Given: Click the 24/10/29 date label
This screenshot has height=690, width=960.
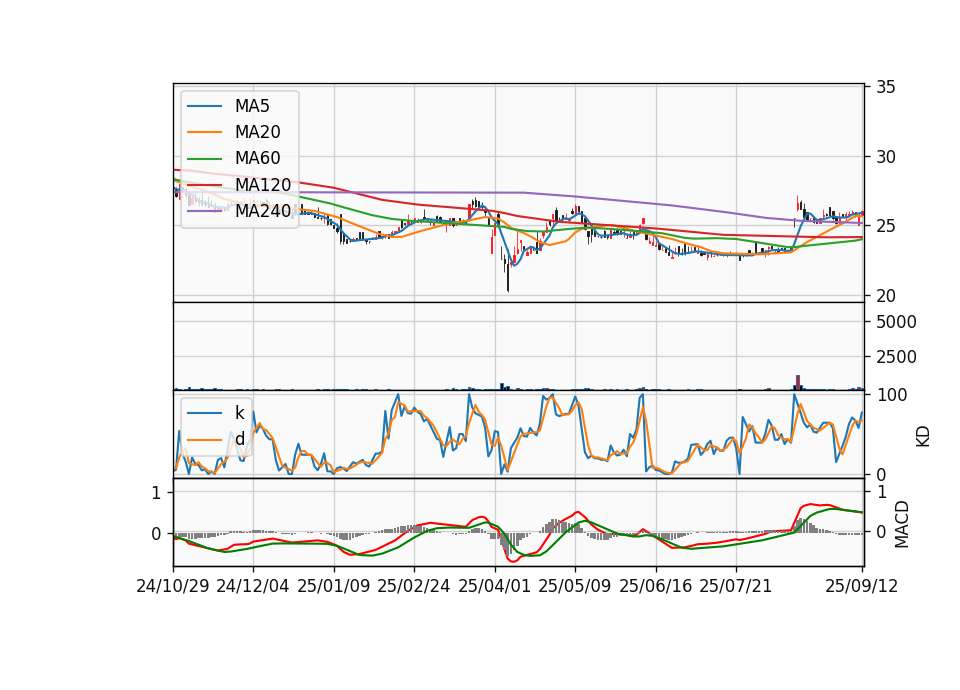Looking at the screenshot, I should pos(173,586).
